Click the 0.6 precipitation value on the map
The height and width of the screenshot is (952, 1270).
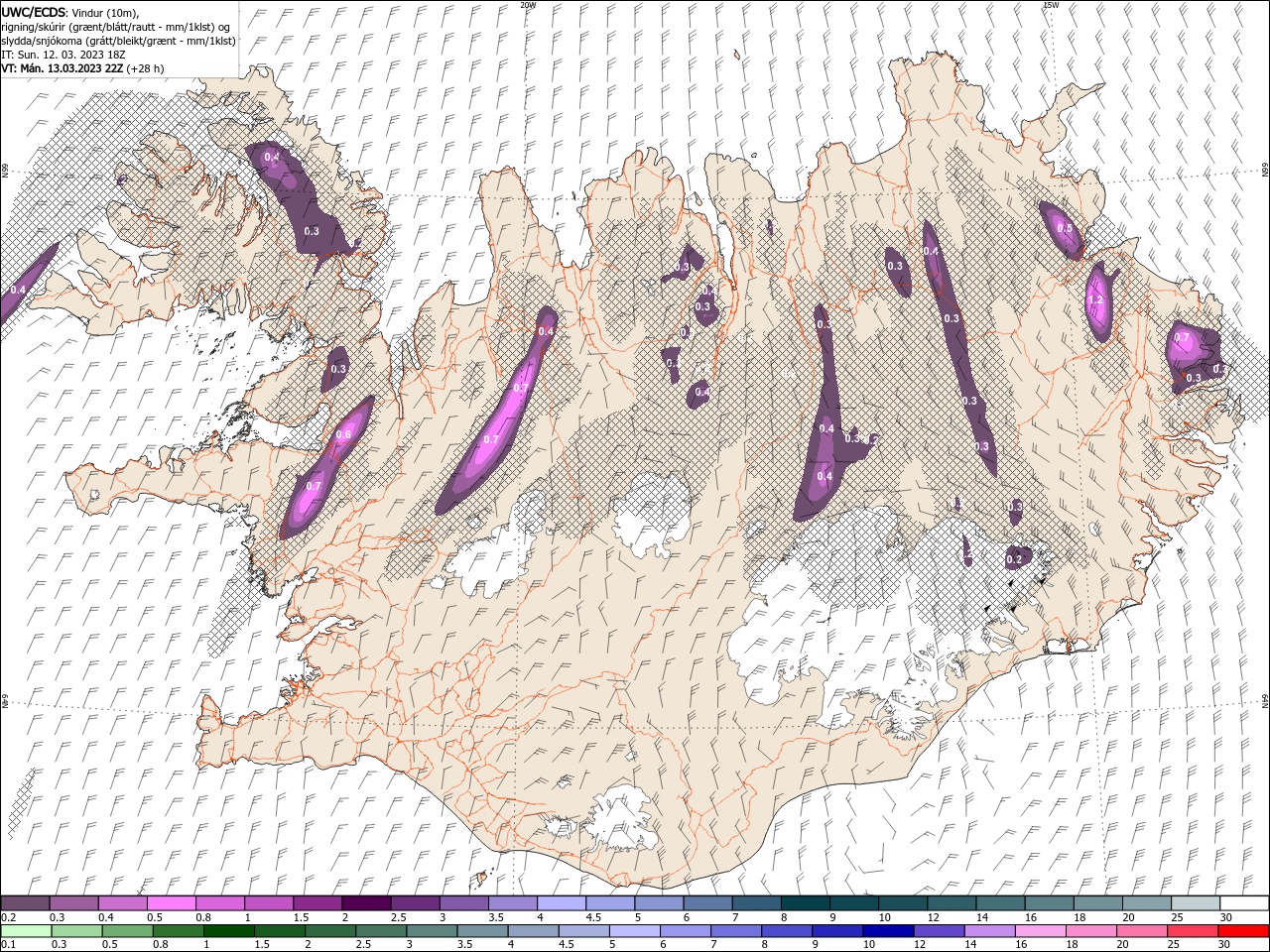pyautogui.click(x=344, y=434)
